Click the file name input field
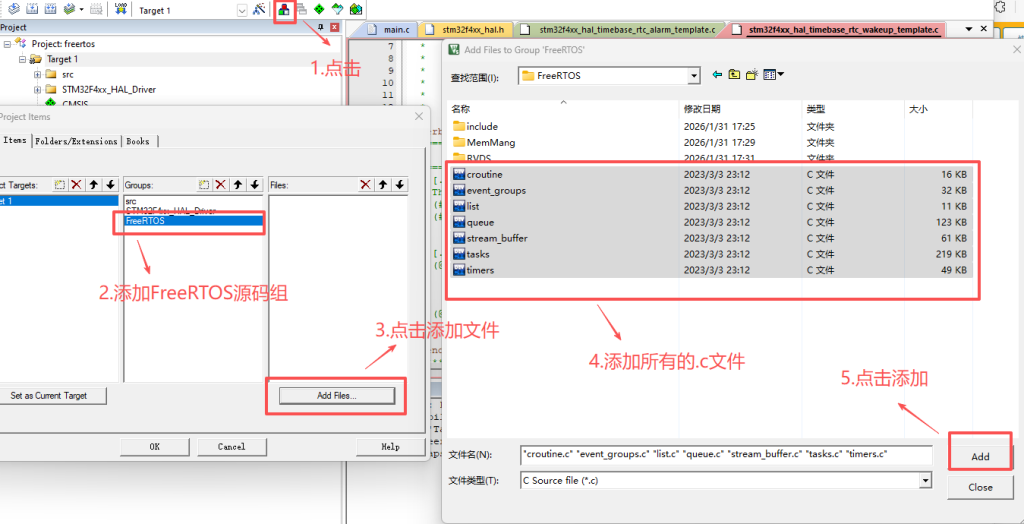Viewport: 1024px width, 524px height. pyautogui.click(x=726, y=455)
